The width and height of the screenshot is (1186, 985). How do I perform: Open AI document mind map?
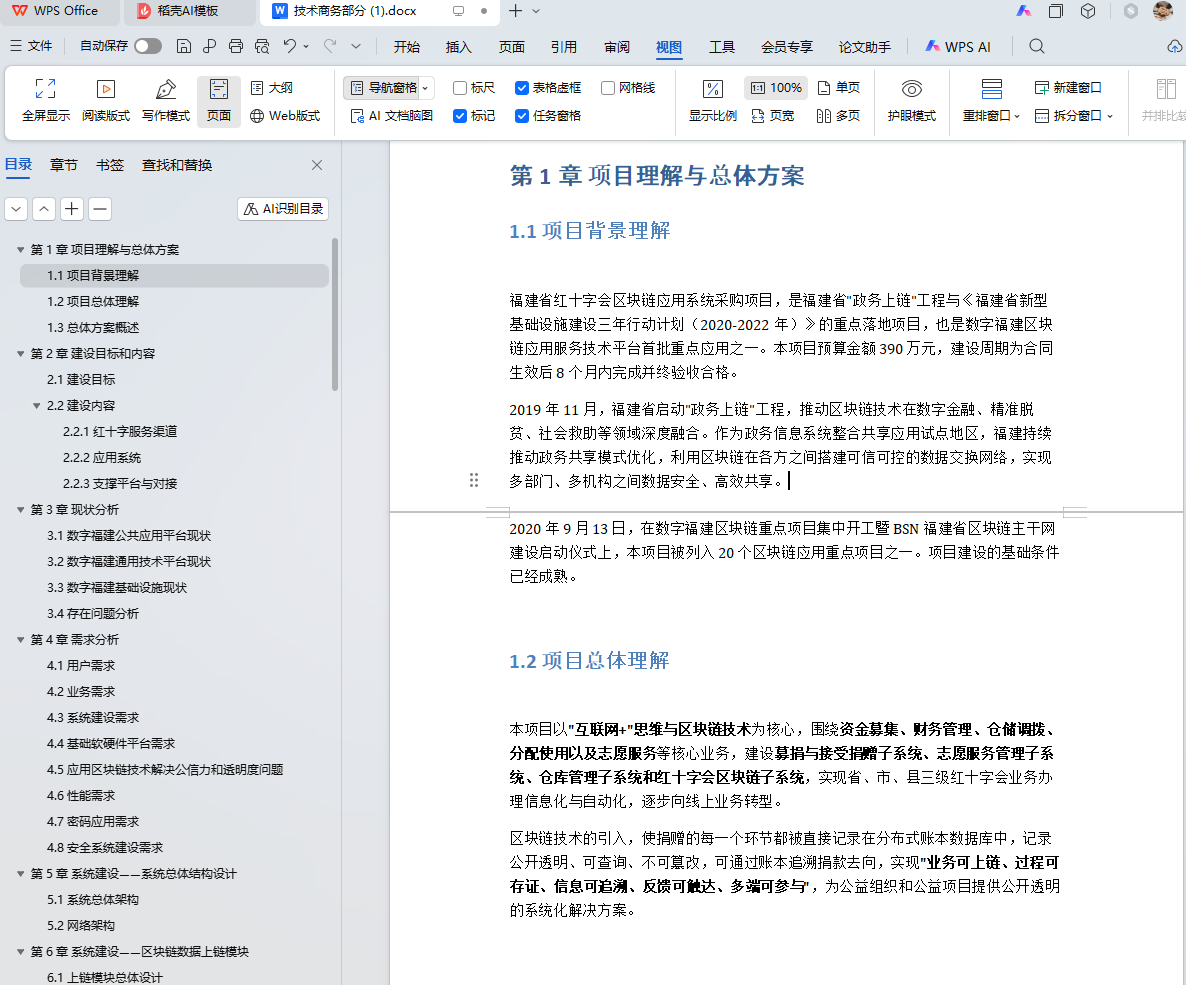point(392,116)
